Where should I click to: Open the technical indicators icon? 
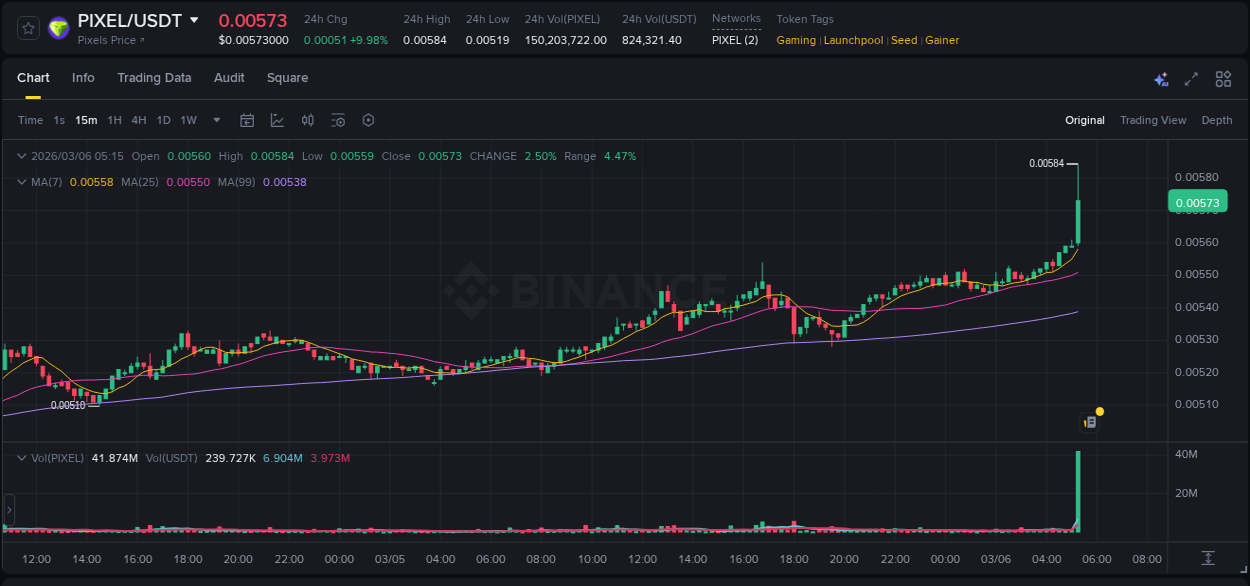(x=338, y=120)
